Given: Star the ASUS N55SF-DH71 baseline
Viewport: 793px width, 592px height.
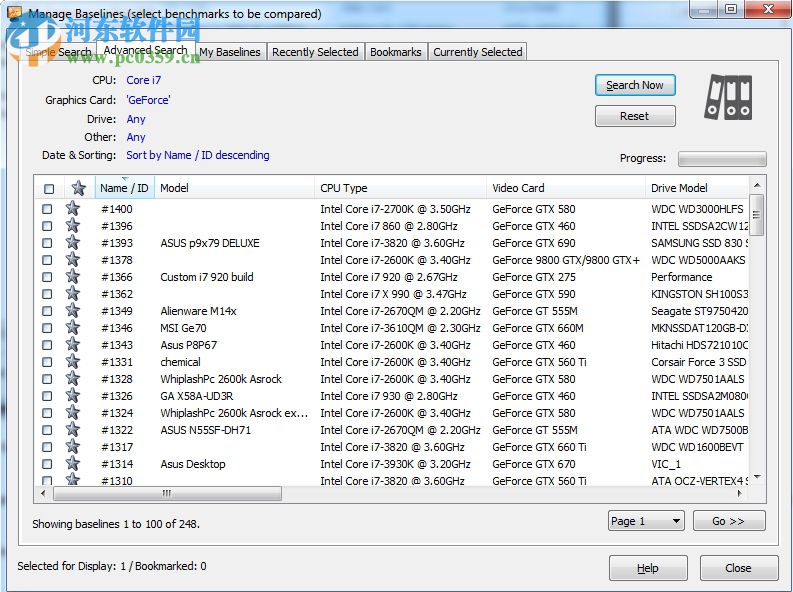Looking at the screenshot, I should pos(73,430).
